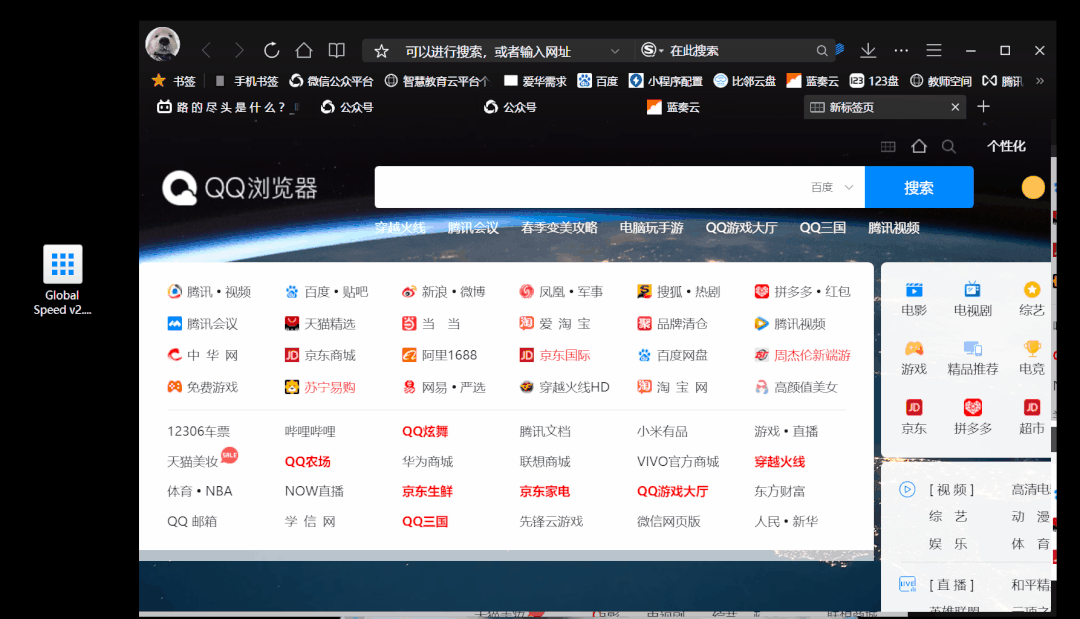Click into the main page search field
The width and height of the screenshot is (1080, 619).
(x=592, y=187)
